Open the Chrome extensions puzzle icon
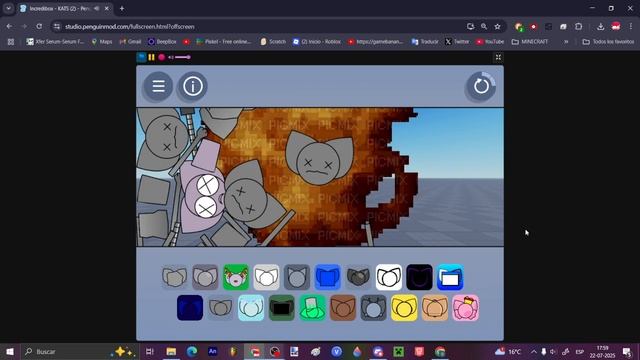640x360 pixels. click(578, 27)
